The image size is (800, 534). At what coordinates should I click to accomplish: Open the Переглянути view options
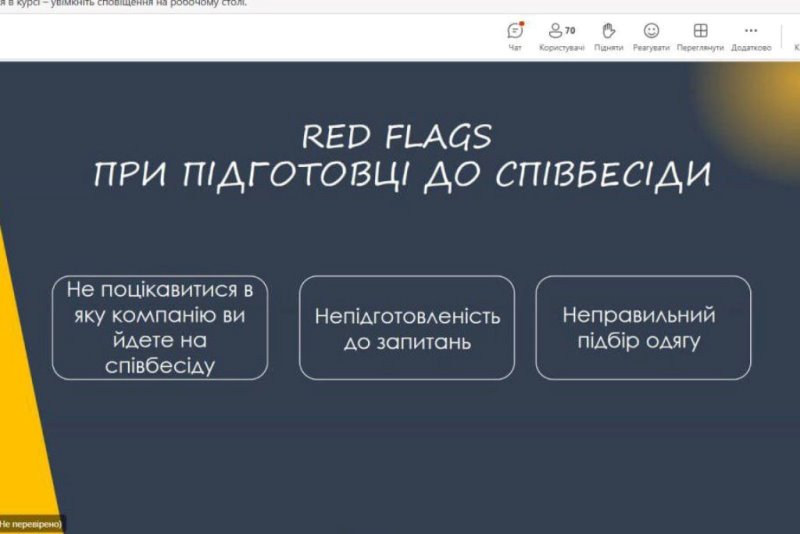(x=701, y=37)
